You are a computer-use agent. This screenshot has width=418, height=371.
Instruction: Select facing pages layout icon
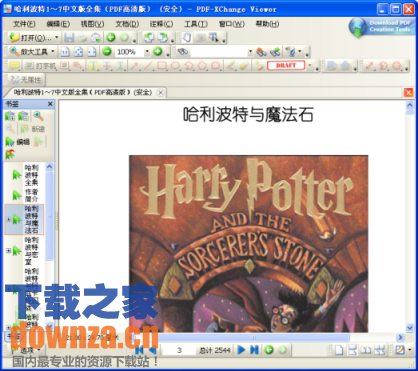[x=366, y=350]
